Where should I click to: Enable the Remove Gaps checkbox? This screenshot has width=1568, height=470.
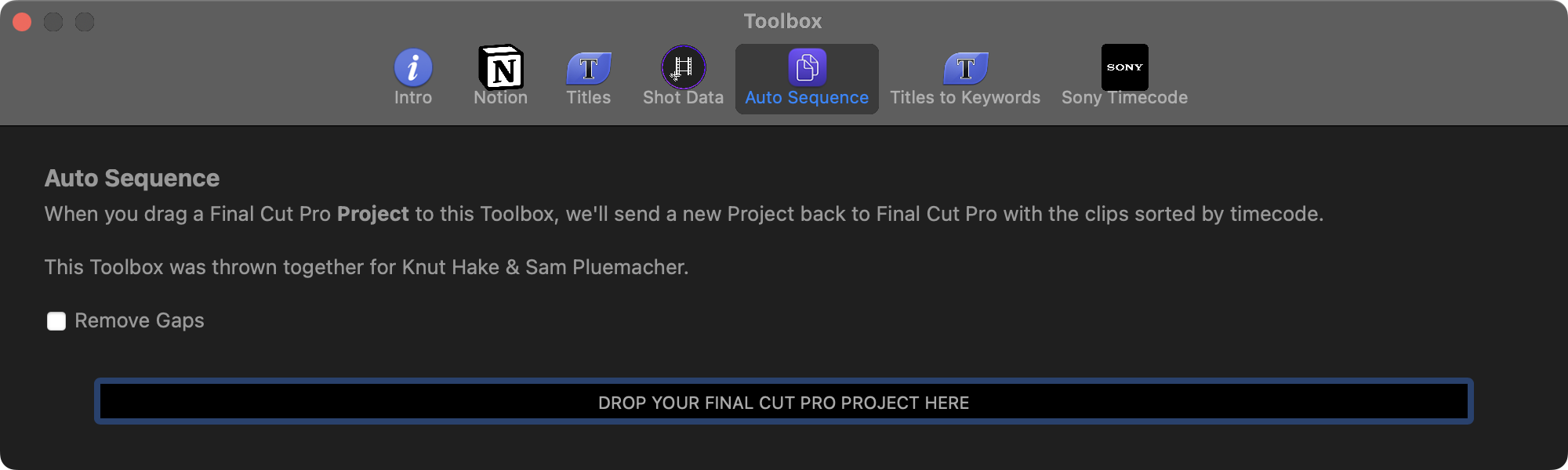click(56, 321)
